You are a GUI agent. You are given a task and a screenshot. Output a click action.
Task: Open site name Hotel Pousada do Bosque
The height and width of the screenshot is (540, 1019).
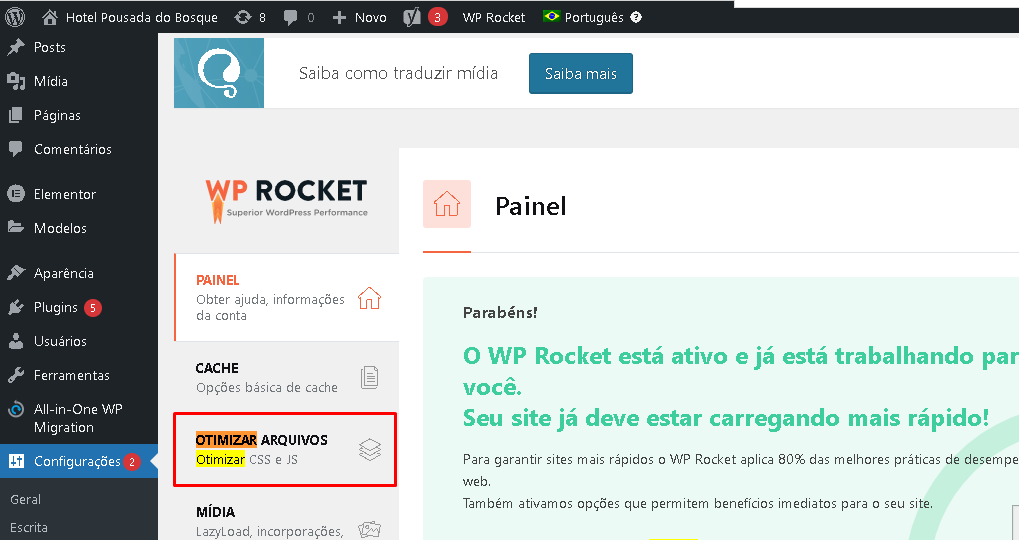(142, 18)
